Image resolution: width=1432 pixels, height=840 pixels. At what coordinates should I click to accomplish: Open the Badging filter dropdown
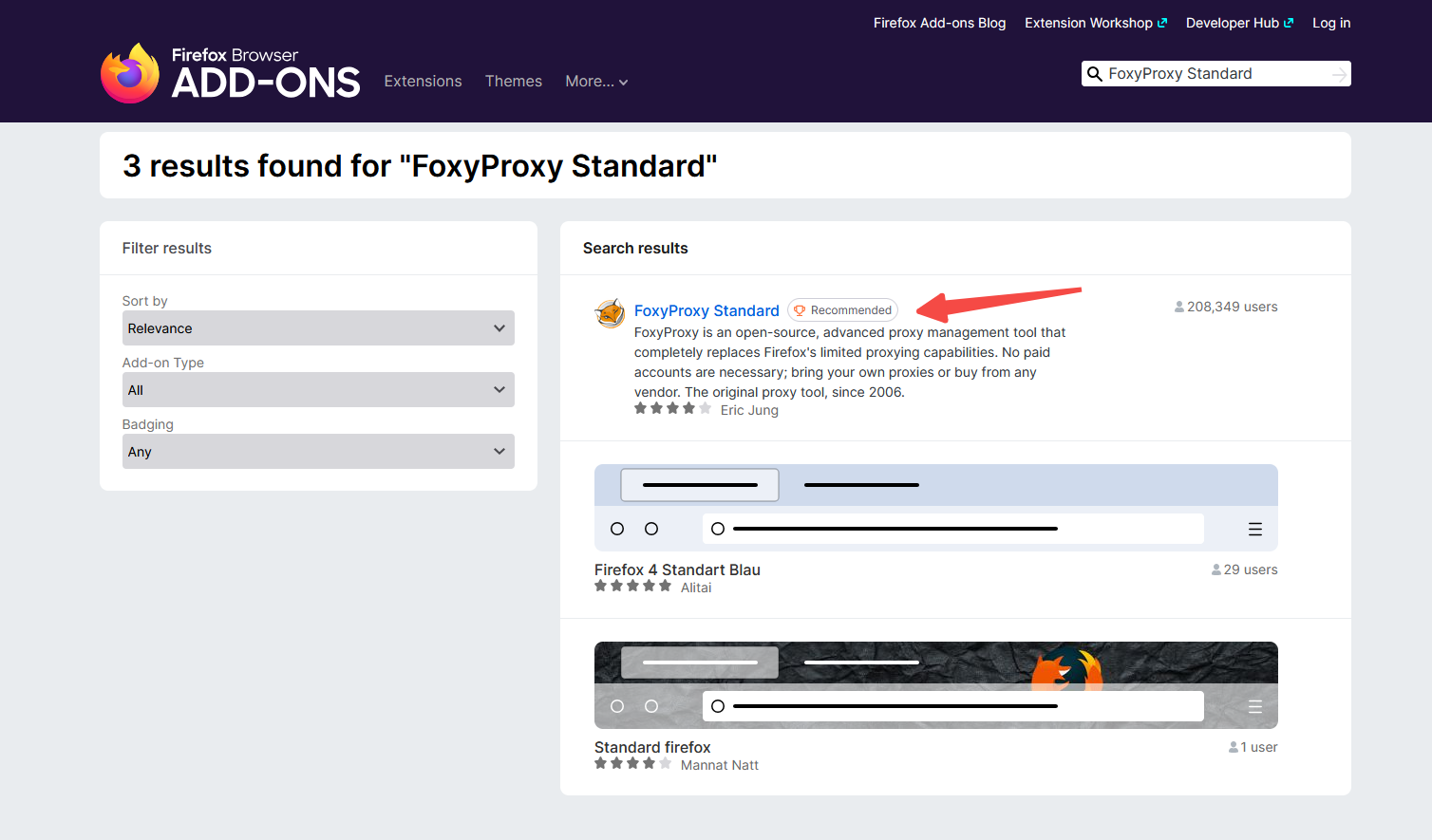click(318, 452)
